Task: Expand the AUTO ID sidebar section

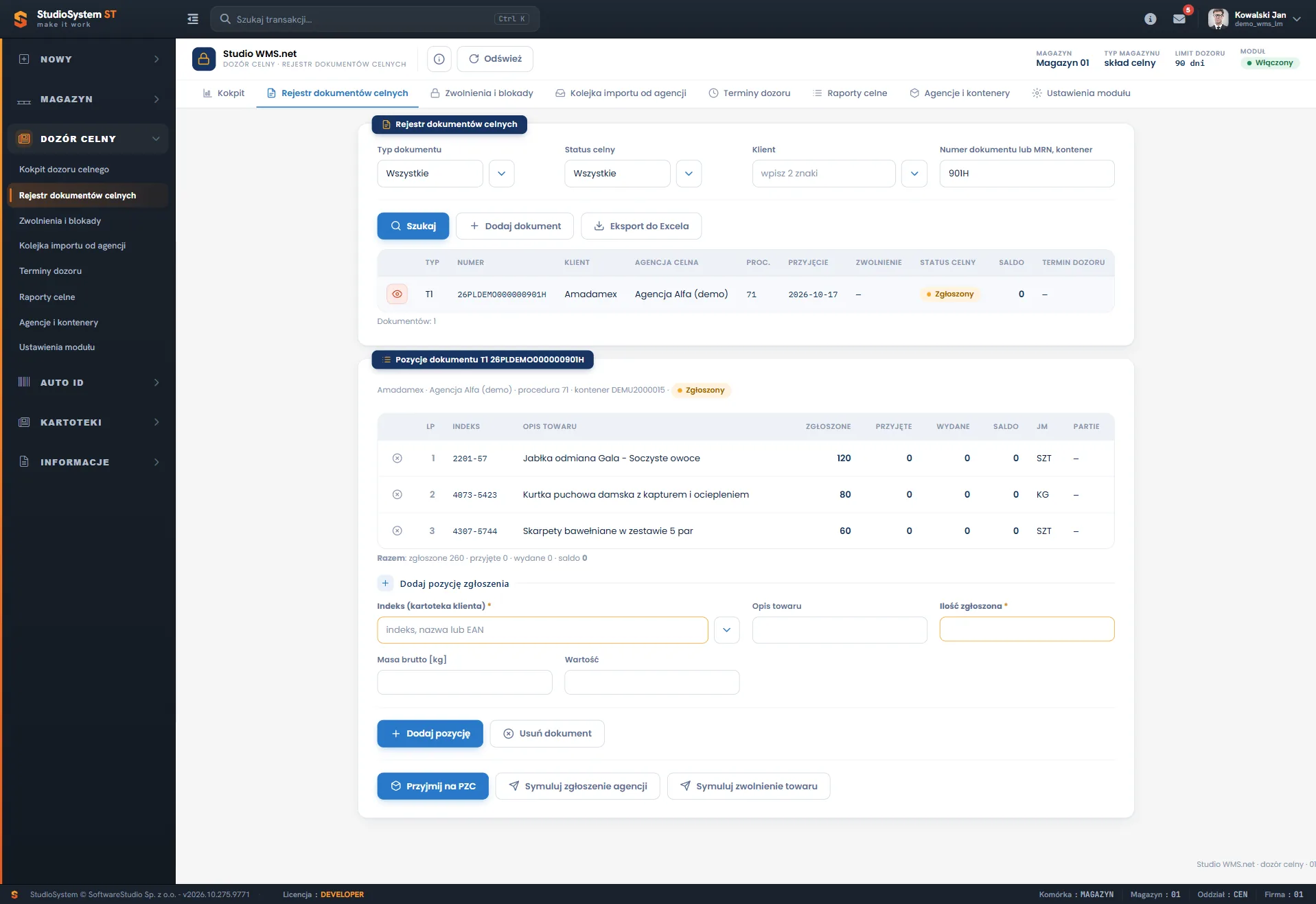Action: click(88, 382)
